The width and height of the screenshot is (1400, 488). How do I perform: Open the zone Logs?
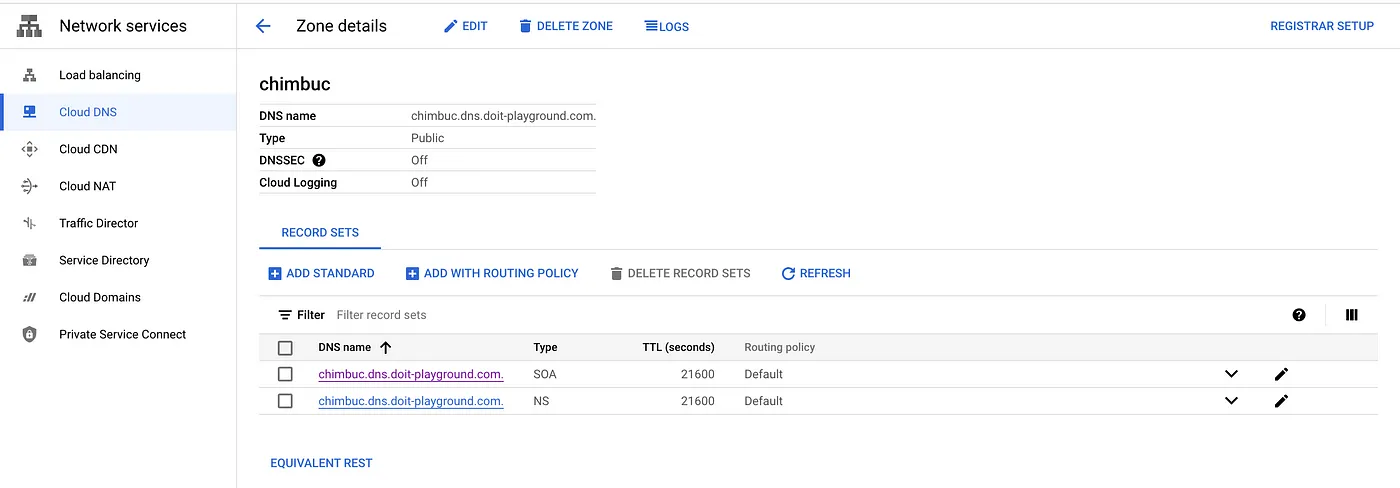coord(667,26)
